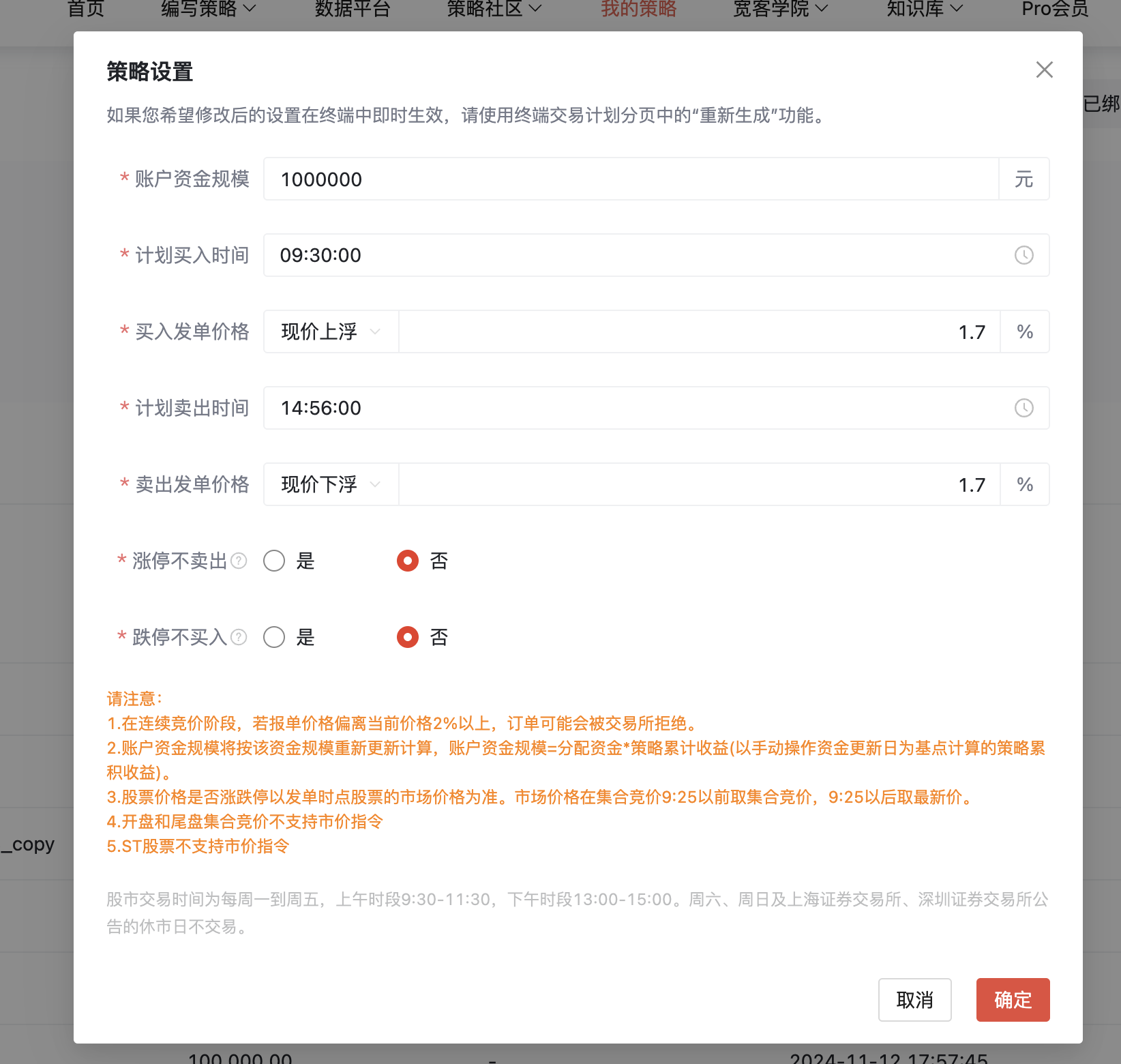The width and height of the screenshot is (1121, 1064).
Task: Open 现价下浮 sell price type dropdown
Action: tap(331, 484)
